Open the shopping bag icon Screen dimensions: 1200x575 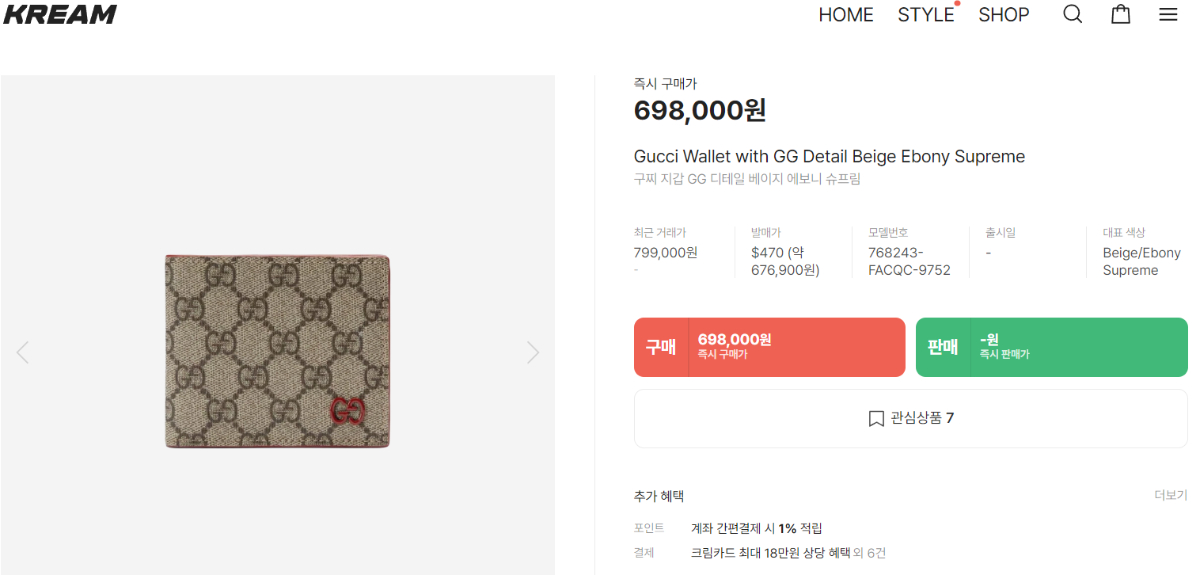[1121, 14]
